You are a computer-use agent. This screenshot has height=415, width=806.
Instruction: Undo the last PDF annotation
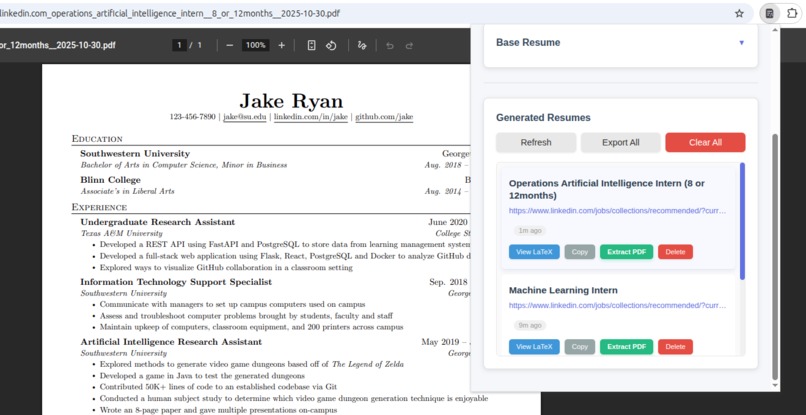pyautogui.click(x=390, y=45)
